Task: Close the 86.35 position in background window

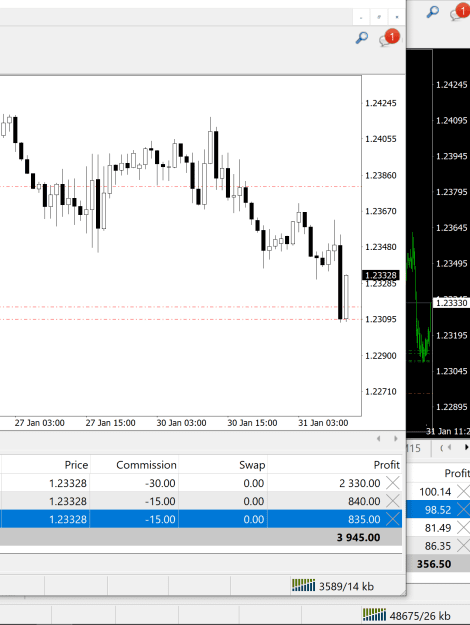Action: click(463, 546)
